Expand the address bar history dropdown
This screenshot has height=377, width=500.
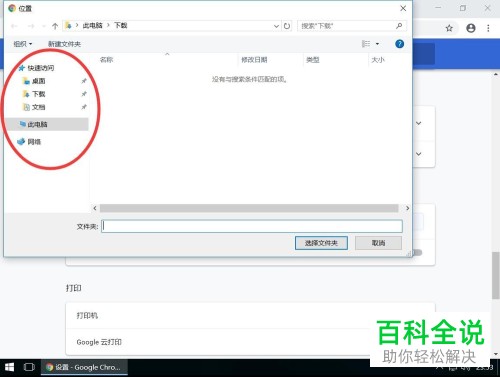coord(276,26)
